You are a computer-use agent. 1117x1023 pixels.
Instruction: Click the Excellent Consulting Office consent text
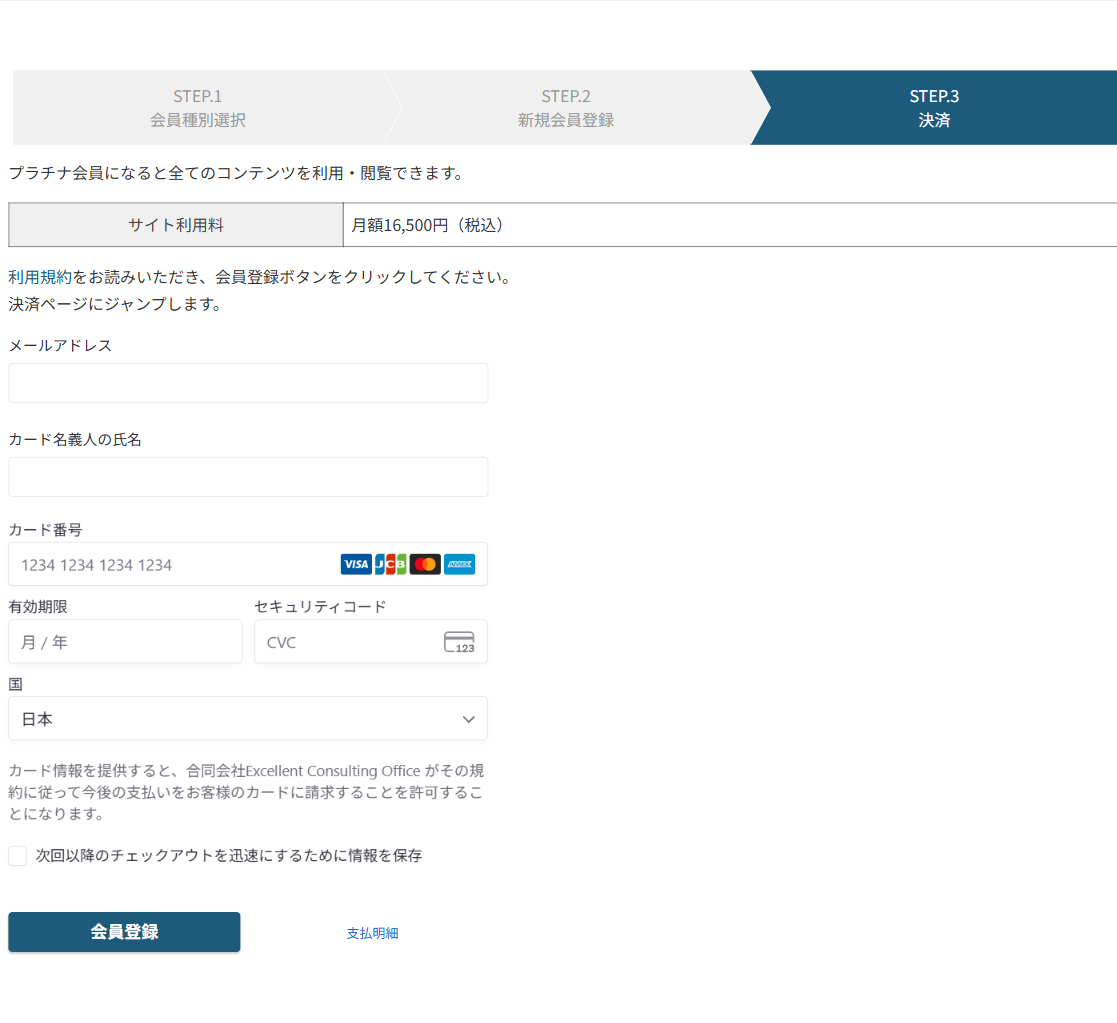[x=246, y=791]
